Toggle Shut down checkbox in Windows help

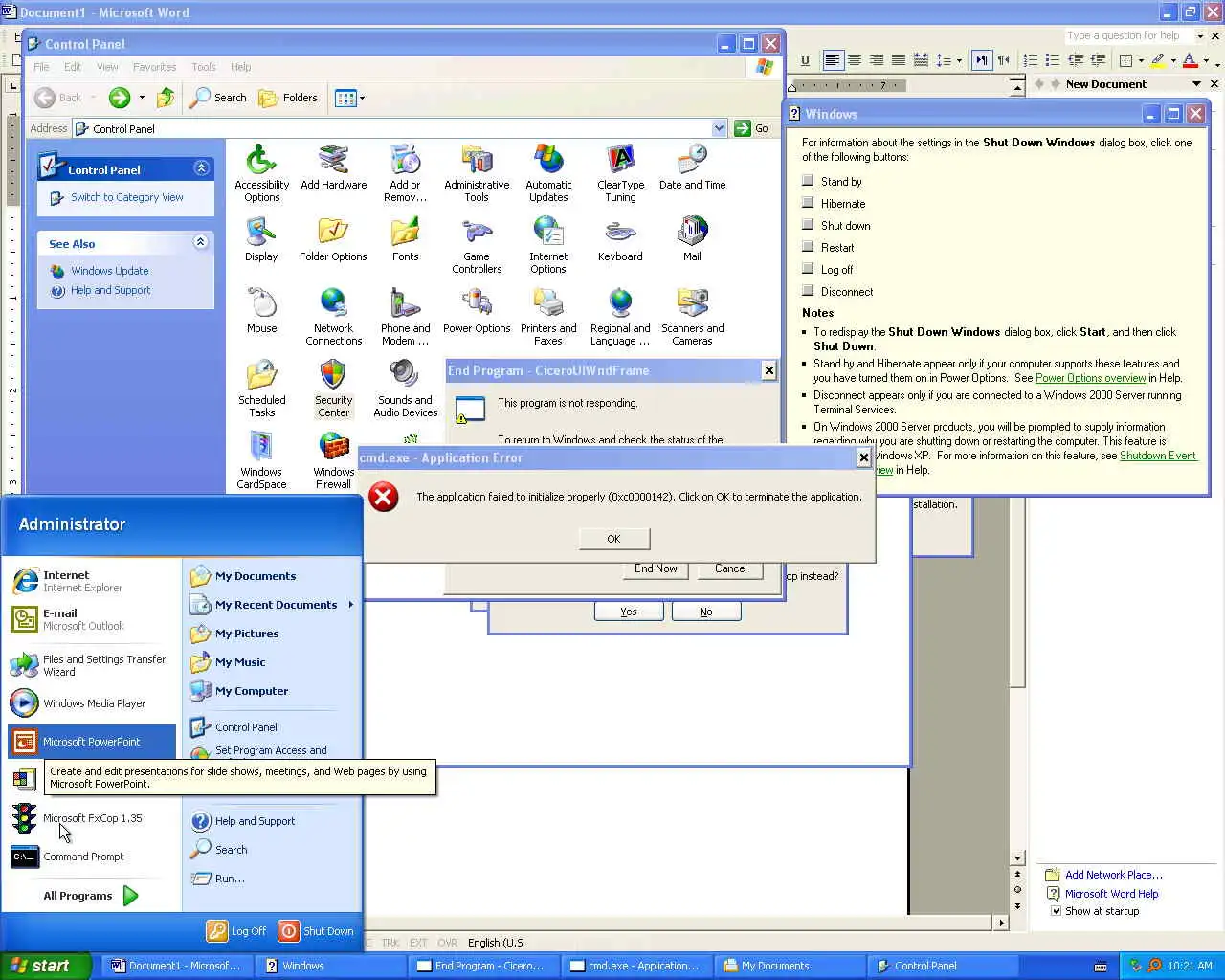pos(808,225)
